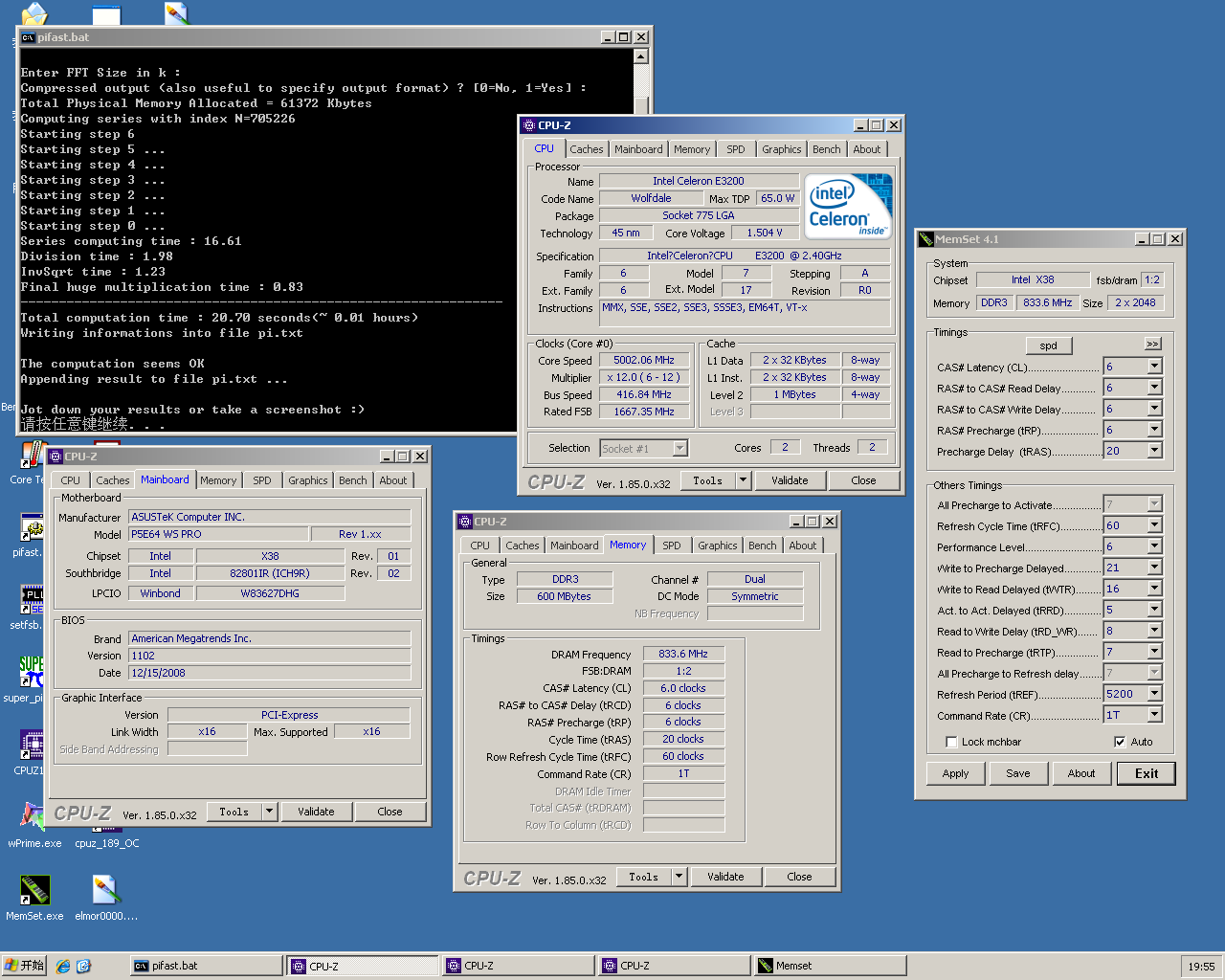This screenshot has height=980, width=1225.
Task: Click the Apply button in MemSet
Action: pos(955,773)
